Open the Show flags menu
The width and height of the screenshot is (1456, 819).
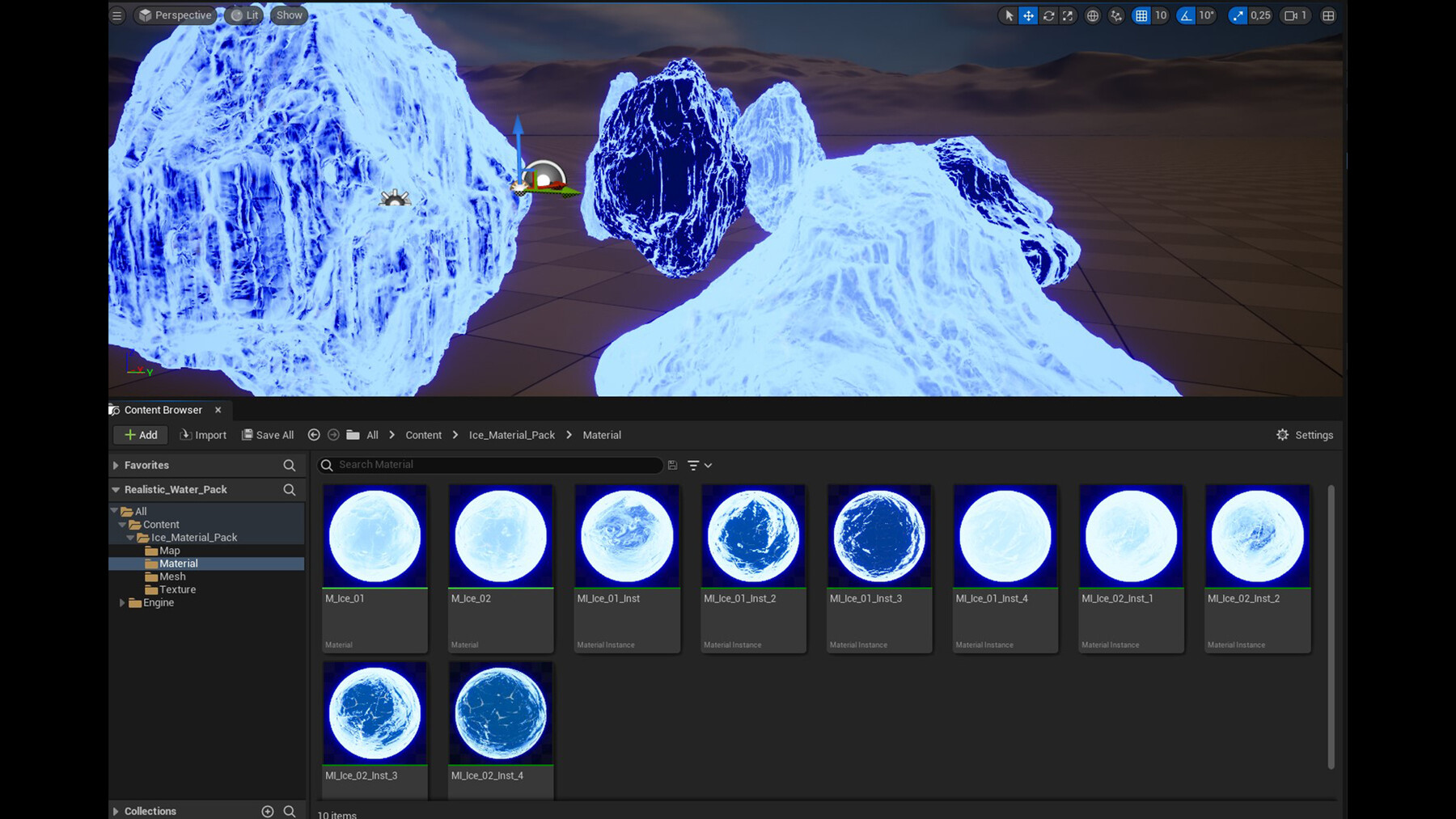coord(288,15)
